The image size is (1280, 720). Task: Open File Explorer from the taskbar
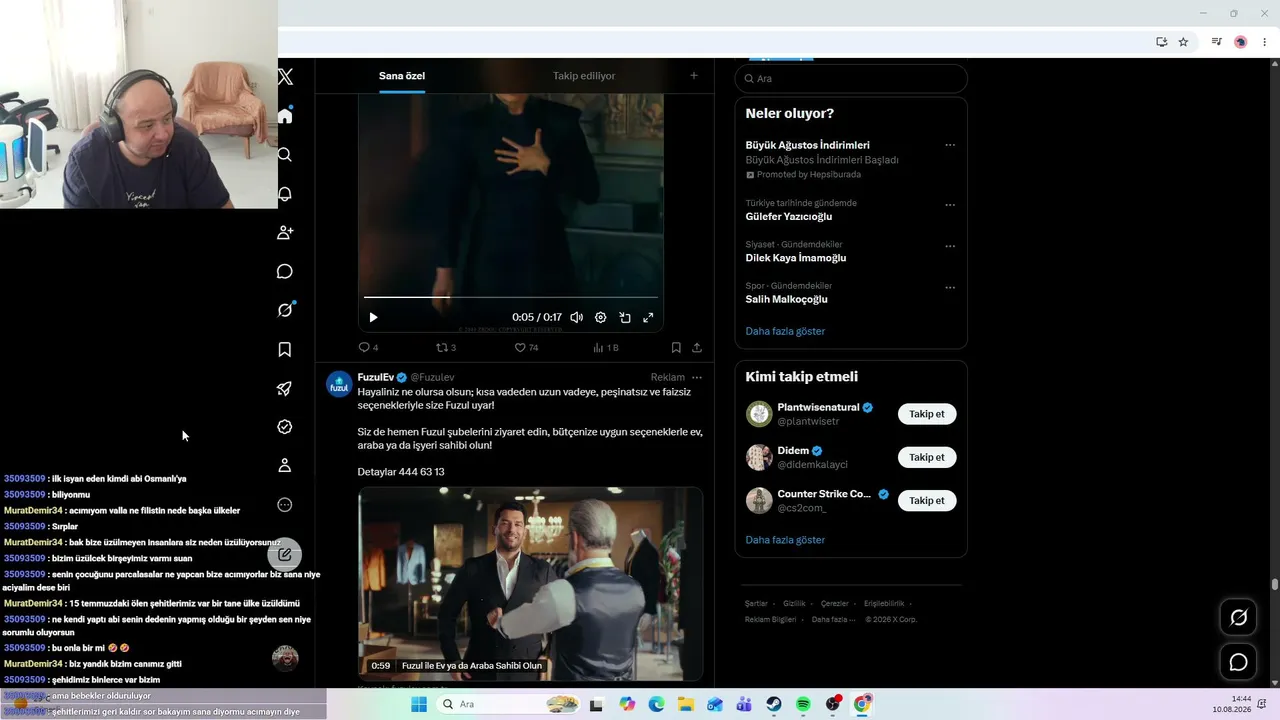pyautogui.click(x=686, y=704)
